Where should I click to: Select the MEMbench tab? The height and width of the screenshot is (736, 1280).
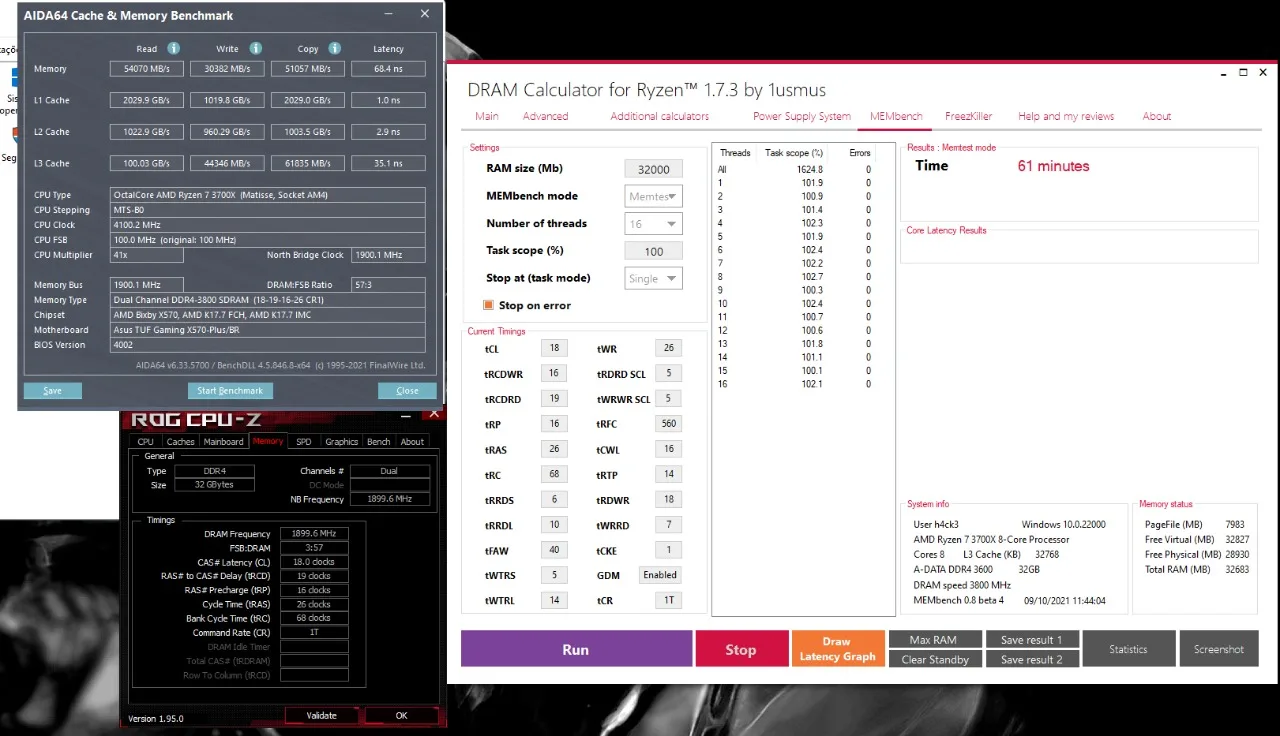click(x=896, y=116)
